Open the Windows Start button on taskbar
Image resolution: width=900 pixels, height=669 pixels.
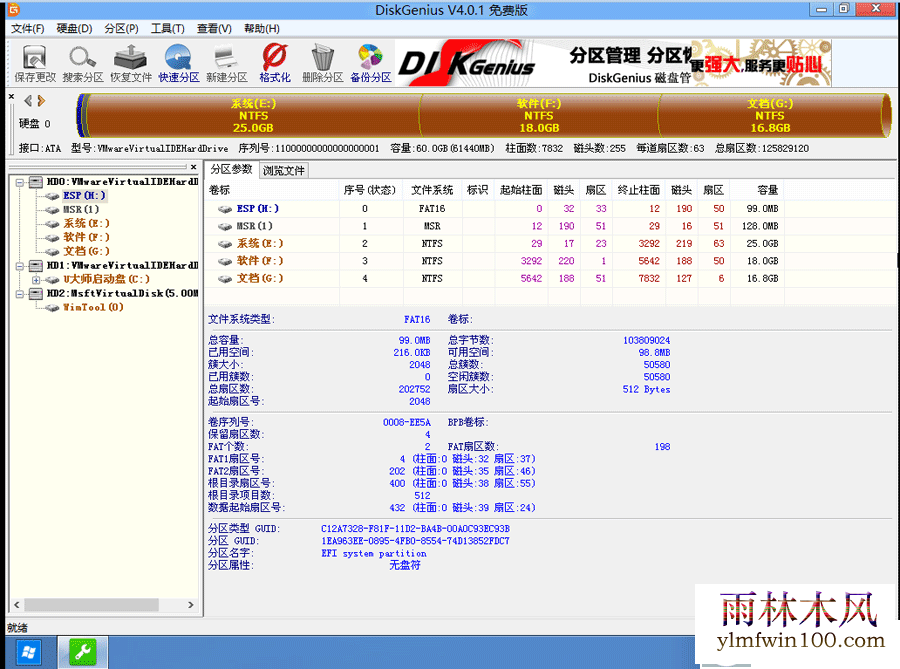point(28,652)
